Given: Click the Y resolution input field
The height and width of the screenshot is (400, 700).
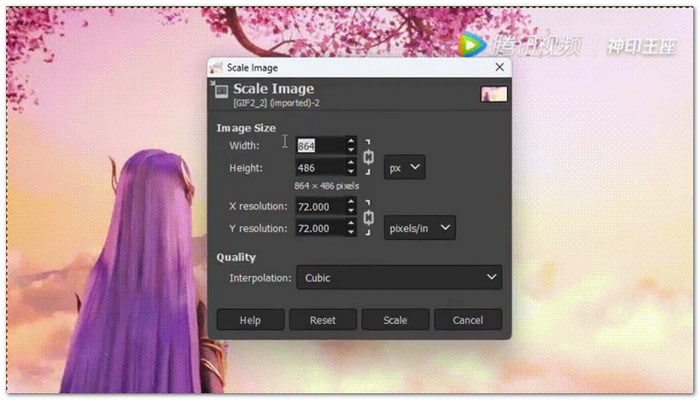Looking at the screenshot, I should coord(321,228).
